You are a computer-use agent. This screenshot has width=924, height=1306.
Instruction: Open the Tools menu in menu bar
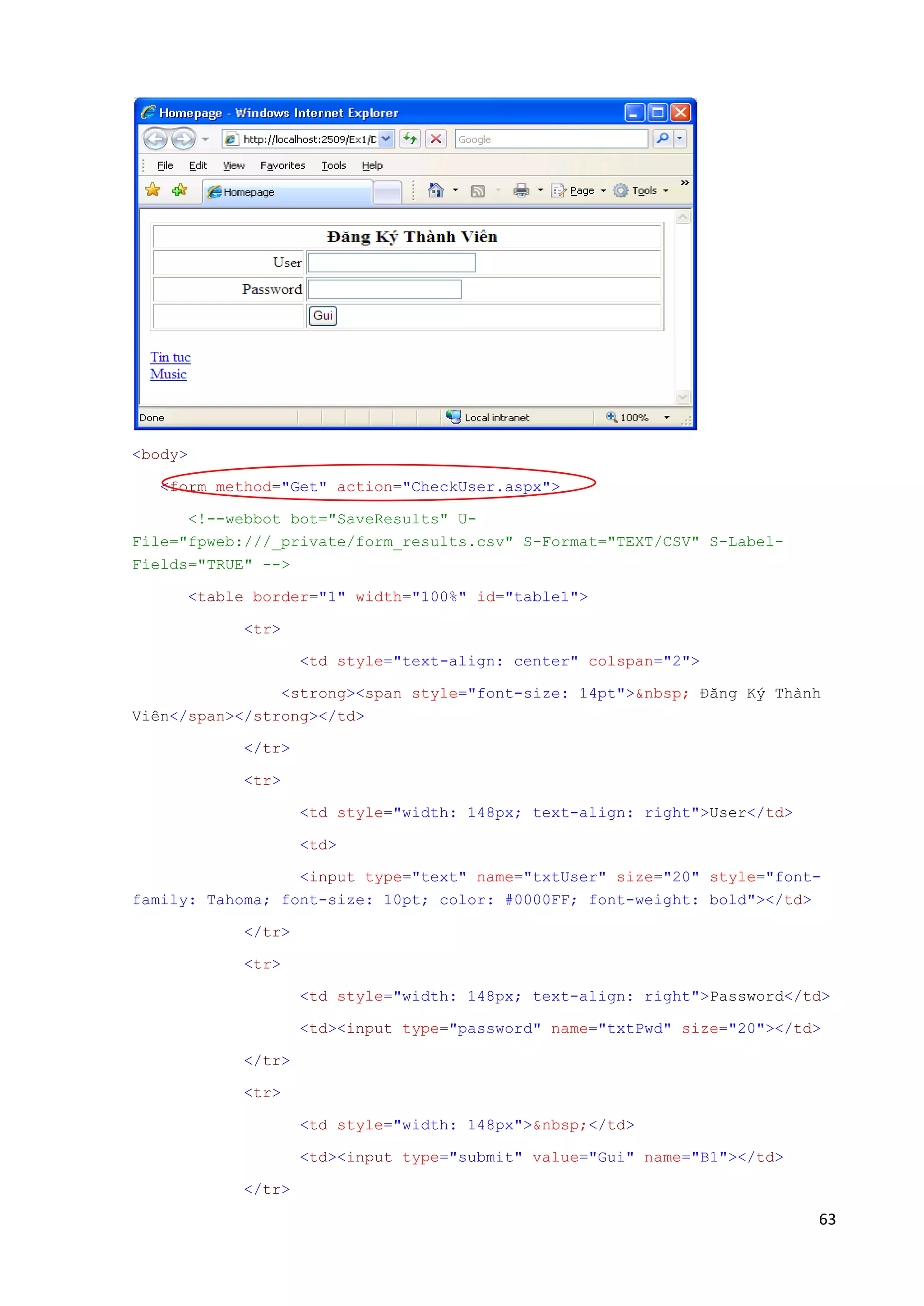[333, 166]
